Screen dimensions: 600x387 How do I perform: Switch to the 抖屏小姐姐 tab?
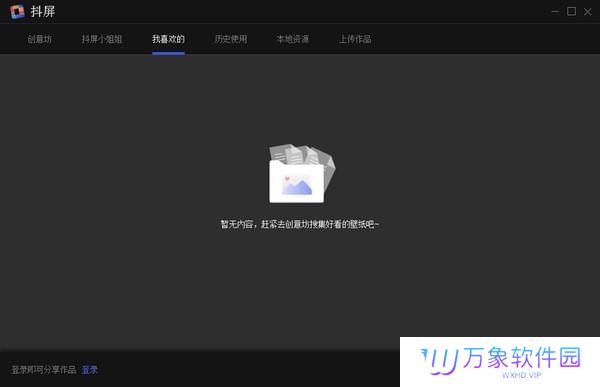(102, 39)
